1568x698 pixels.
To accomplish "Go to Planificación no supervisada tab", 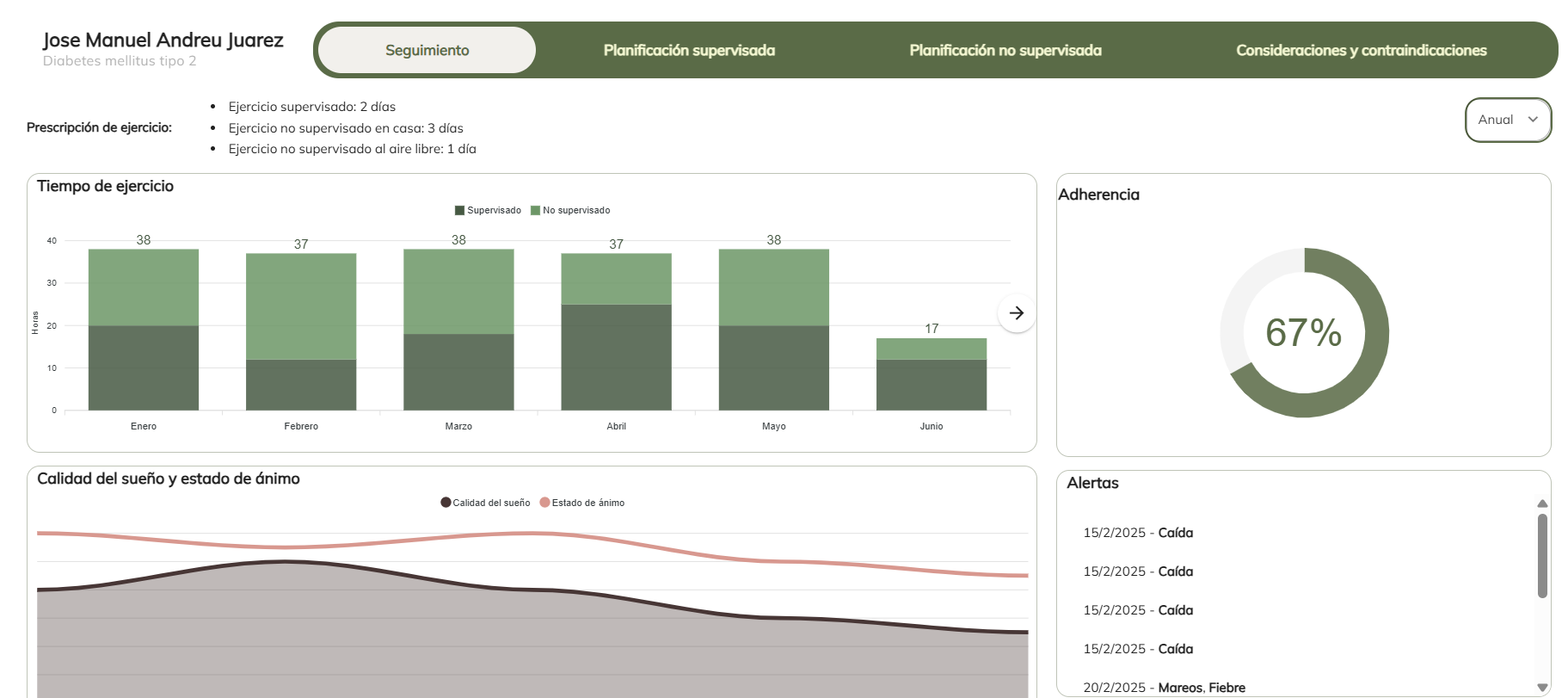I will click(1005, 50).
